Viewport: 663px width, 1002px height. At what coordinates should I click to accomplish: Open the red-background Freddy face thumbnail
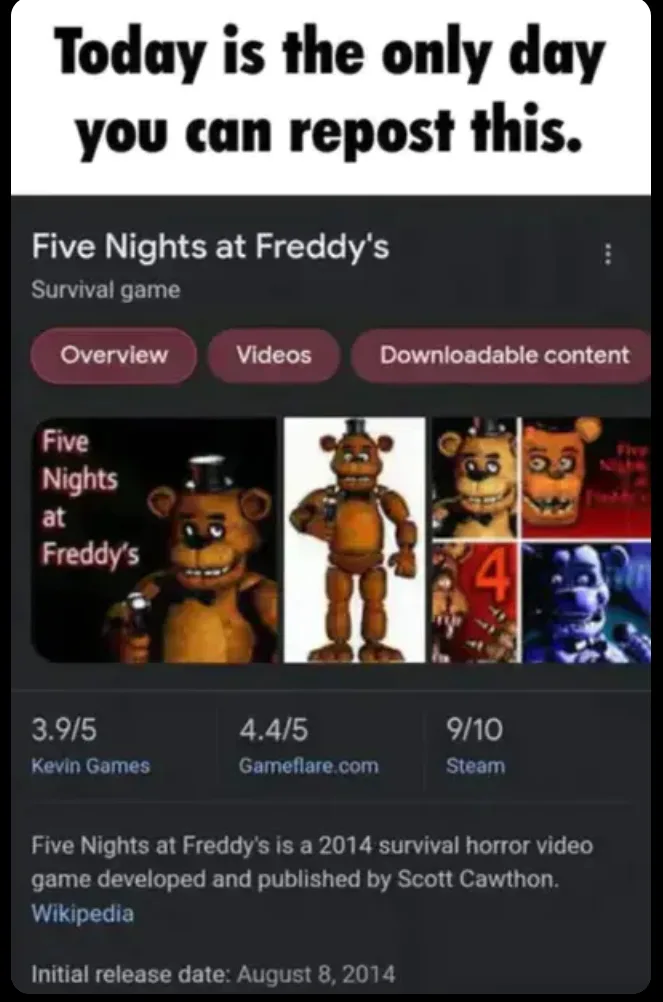tap(586, 477)
